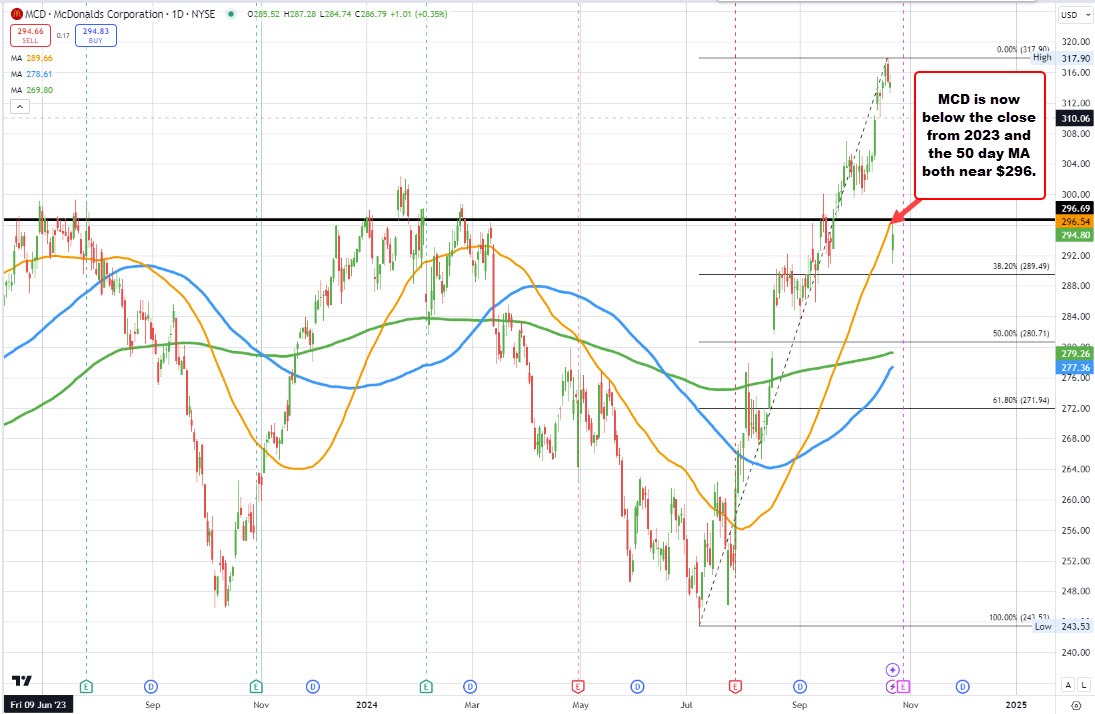
Task: Click the first green earnings marker
Action: pos(86,686)
